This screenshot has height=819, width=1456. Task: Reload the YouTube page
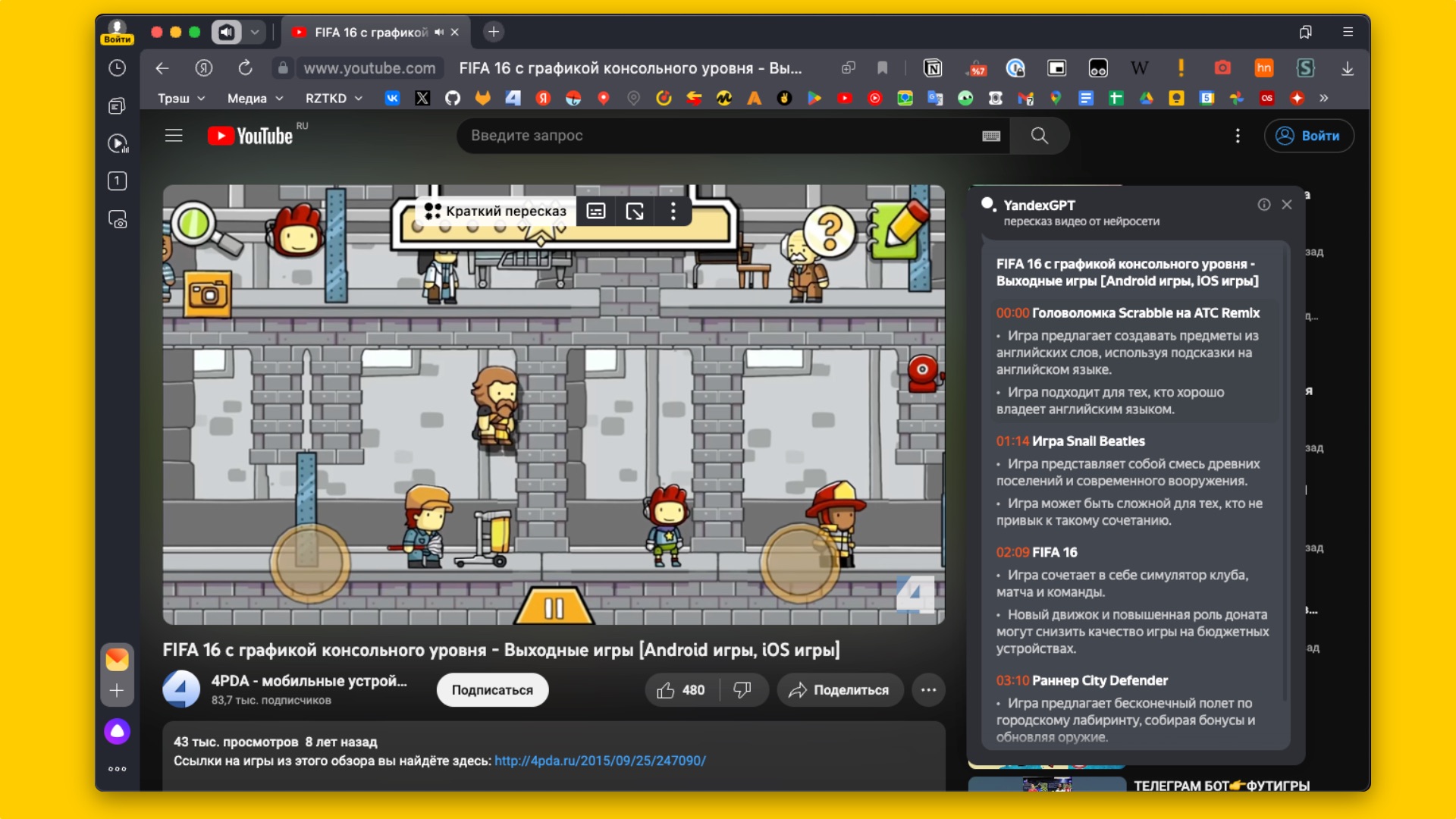(x=245, y=68)
